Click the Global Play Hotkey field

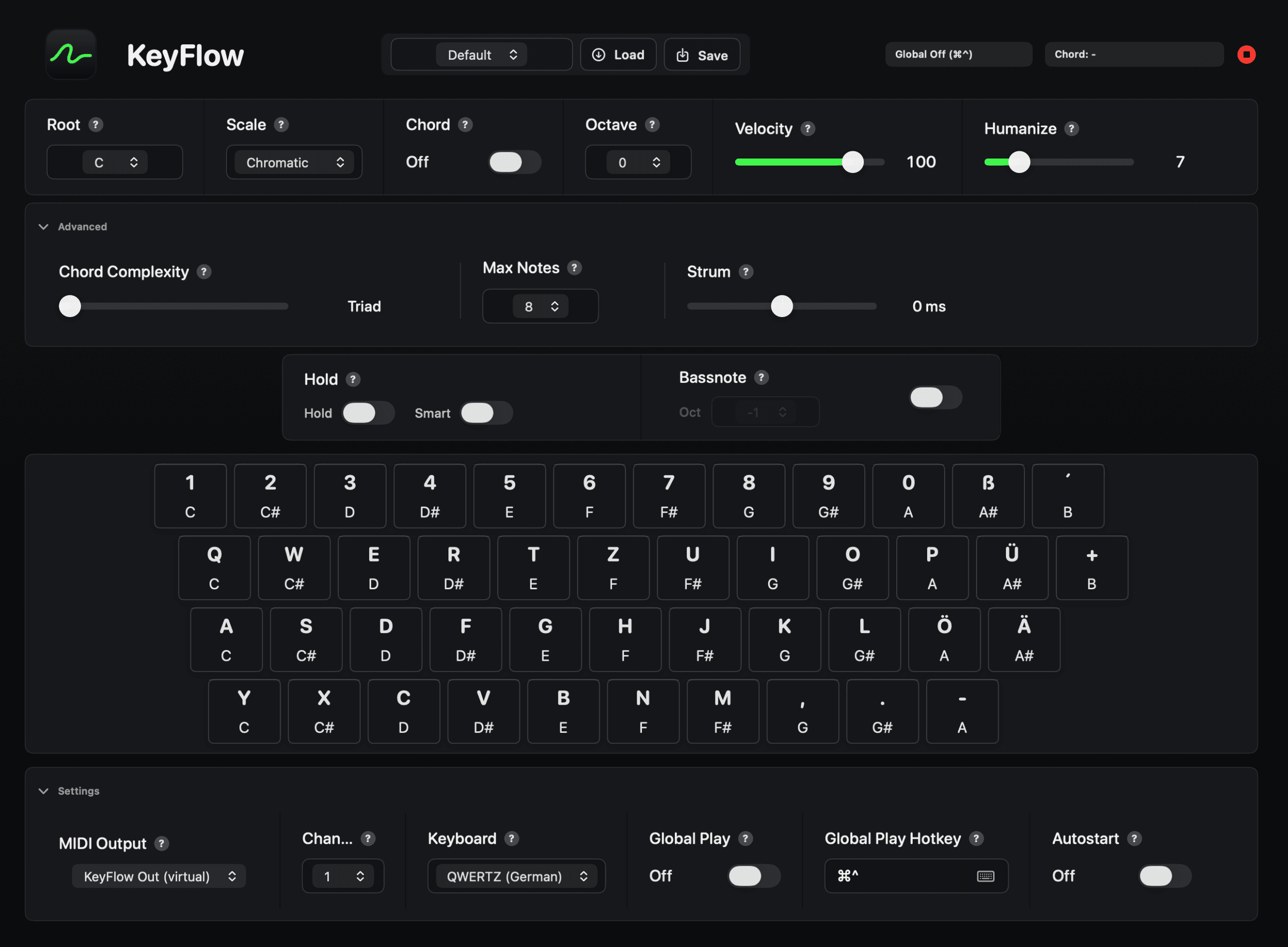916,876
